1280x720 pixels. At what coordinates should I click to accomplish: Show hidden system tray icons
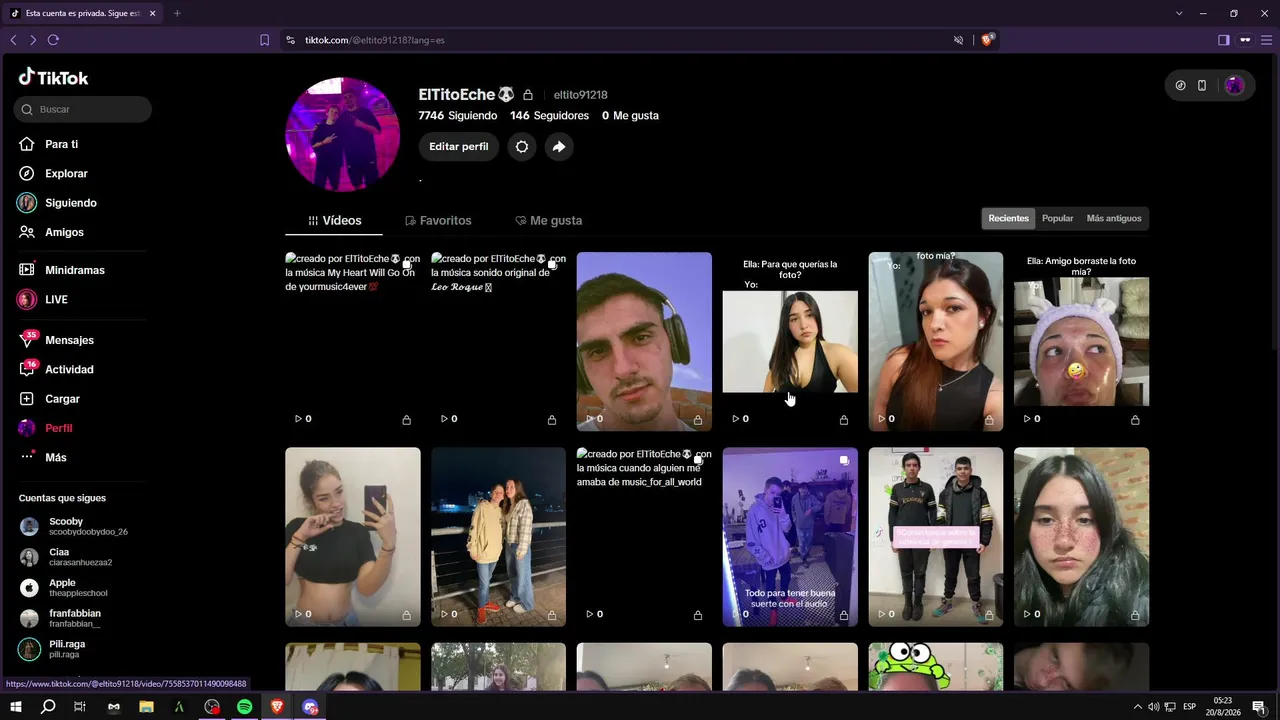click(1137, 707)
